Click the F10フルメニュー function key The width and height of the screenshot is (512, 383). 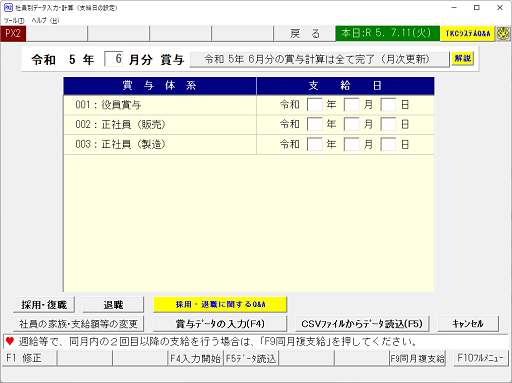(x=480, y=358)
